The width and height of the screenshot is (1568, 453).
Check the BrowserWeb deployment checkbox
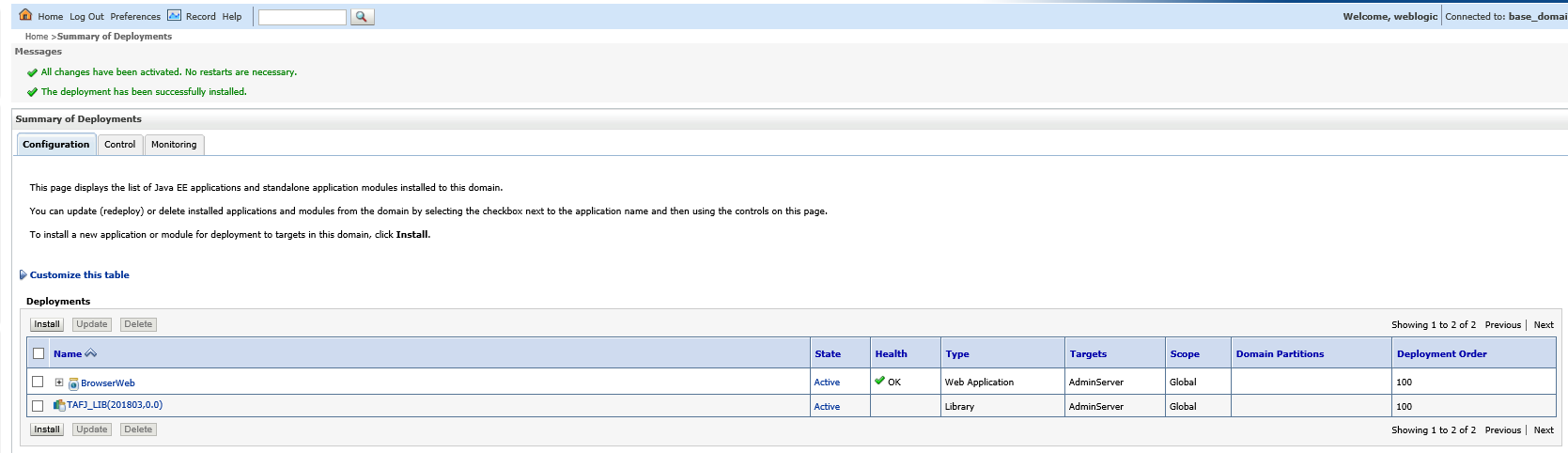tap(38, 382)
